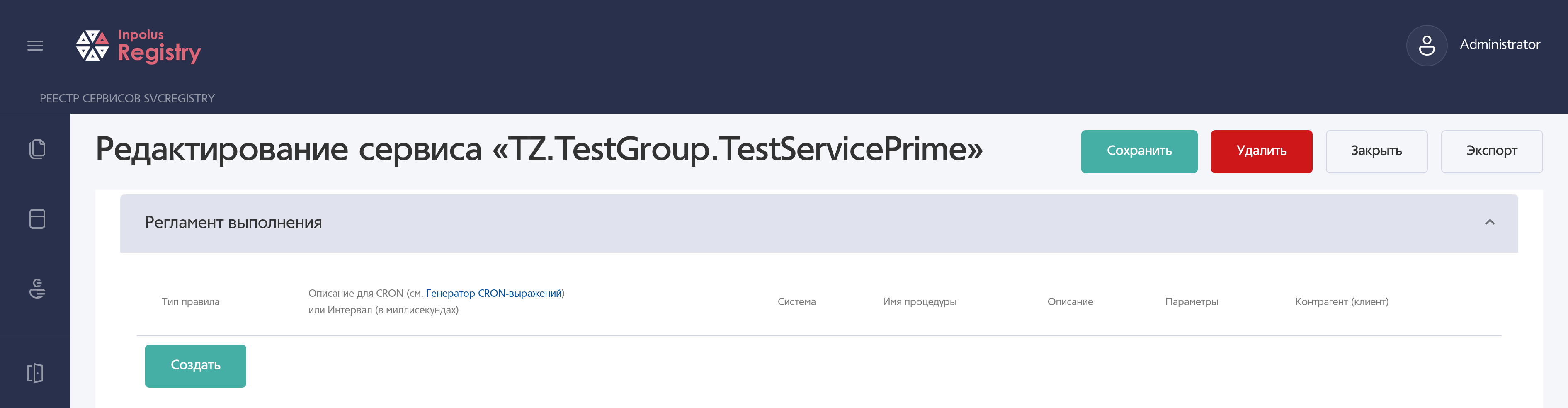
Task: Click the РЕЕСТР СЕРВИСОВ SVCREGISTRY breadcrumb
Action: 127,98
